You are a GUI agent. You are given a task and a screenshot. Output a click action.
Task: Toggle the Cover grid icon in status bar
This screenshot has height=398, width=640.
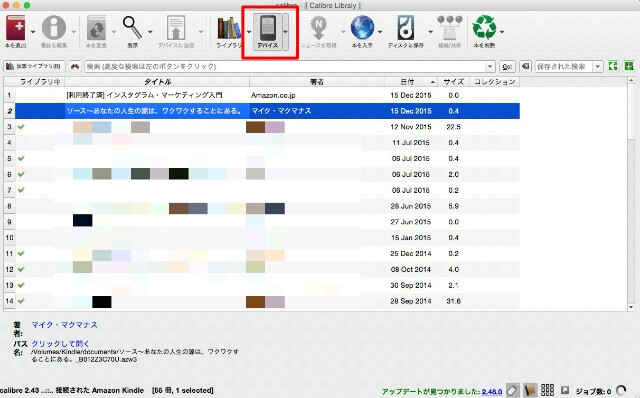tap(547, 390)
